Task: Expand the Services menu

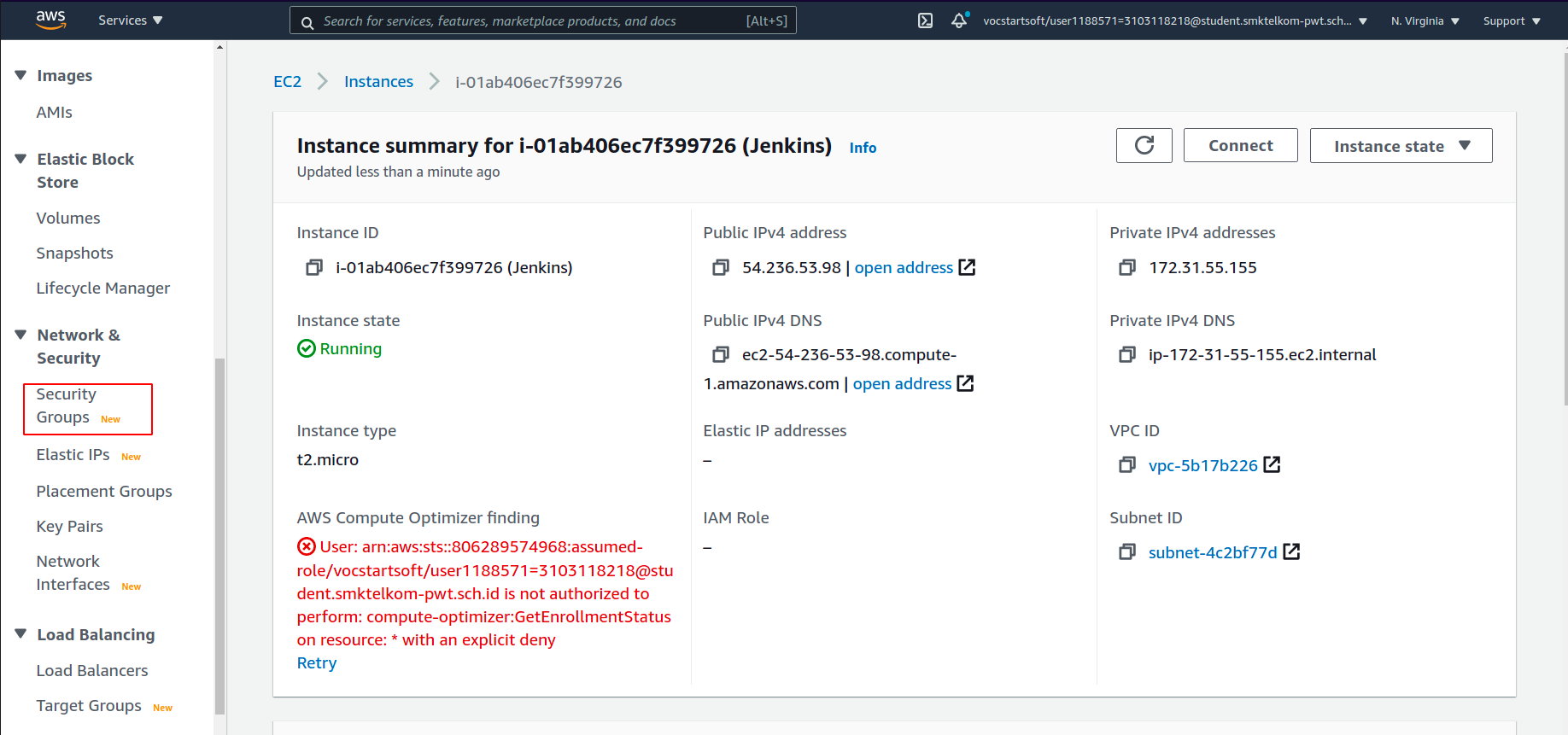Action: click(130, 20)
